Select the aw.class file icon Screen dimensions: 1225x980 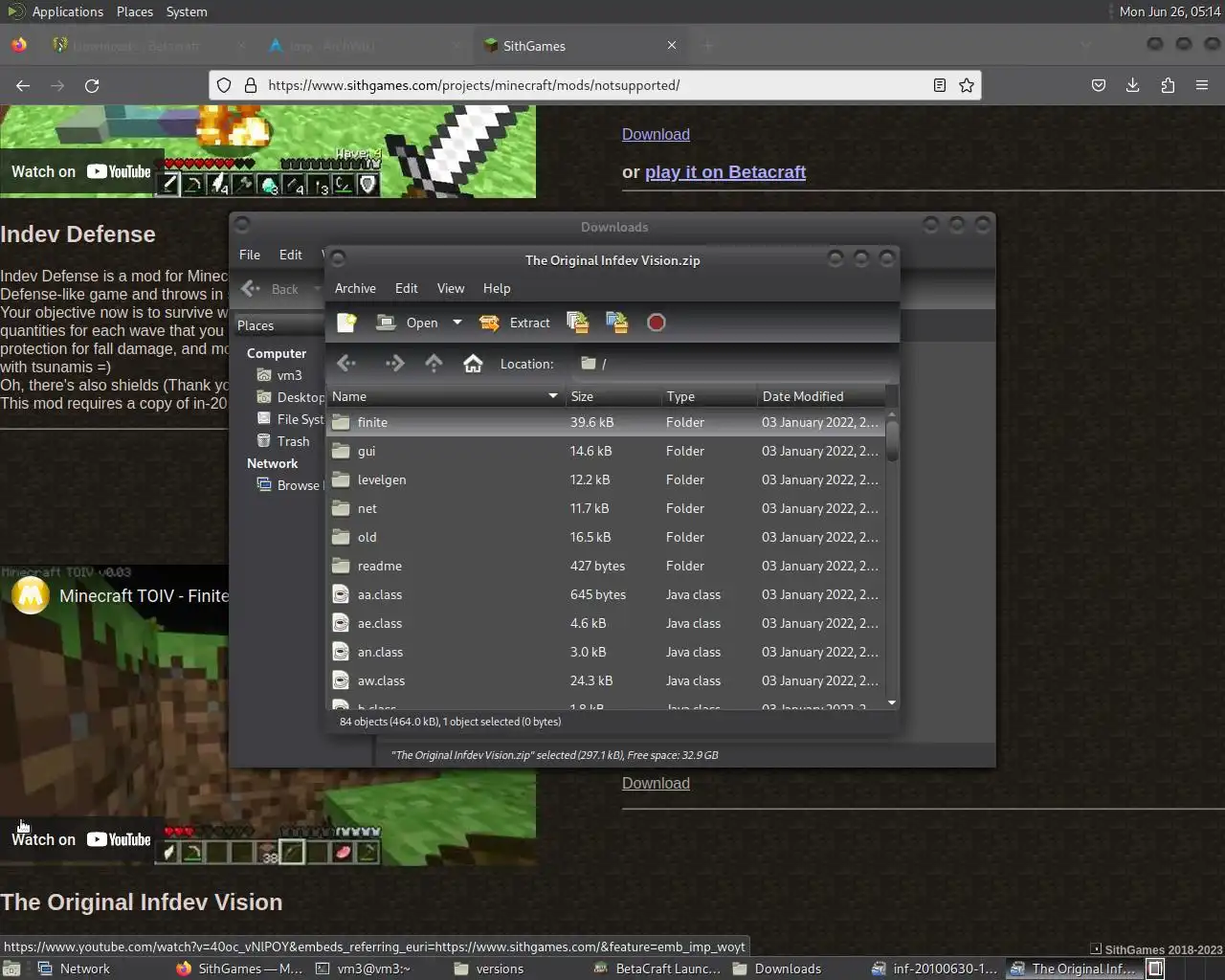[x=341, y=680]
